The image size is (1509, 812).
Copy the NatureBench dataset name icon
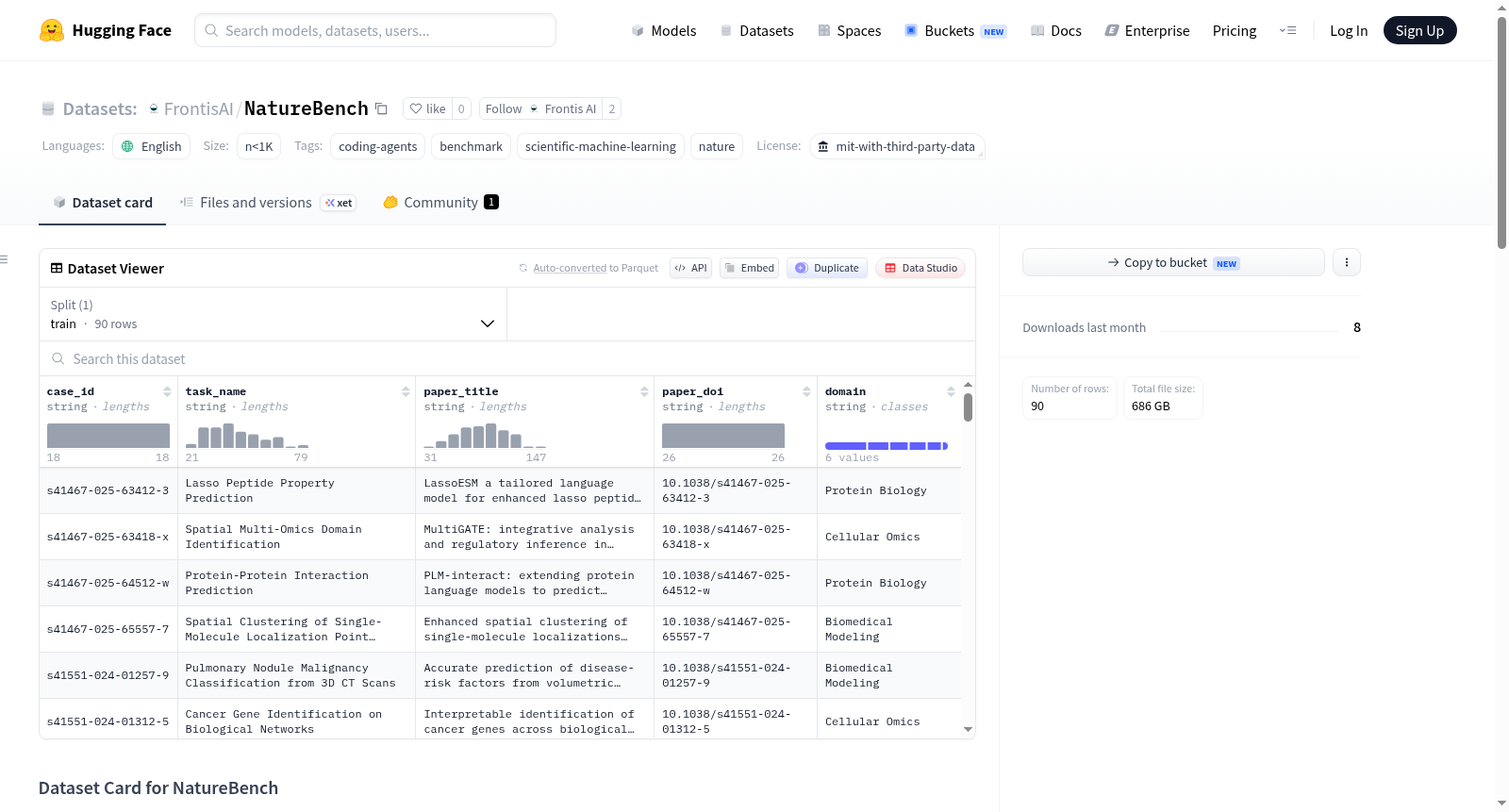(381, 108)
